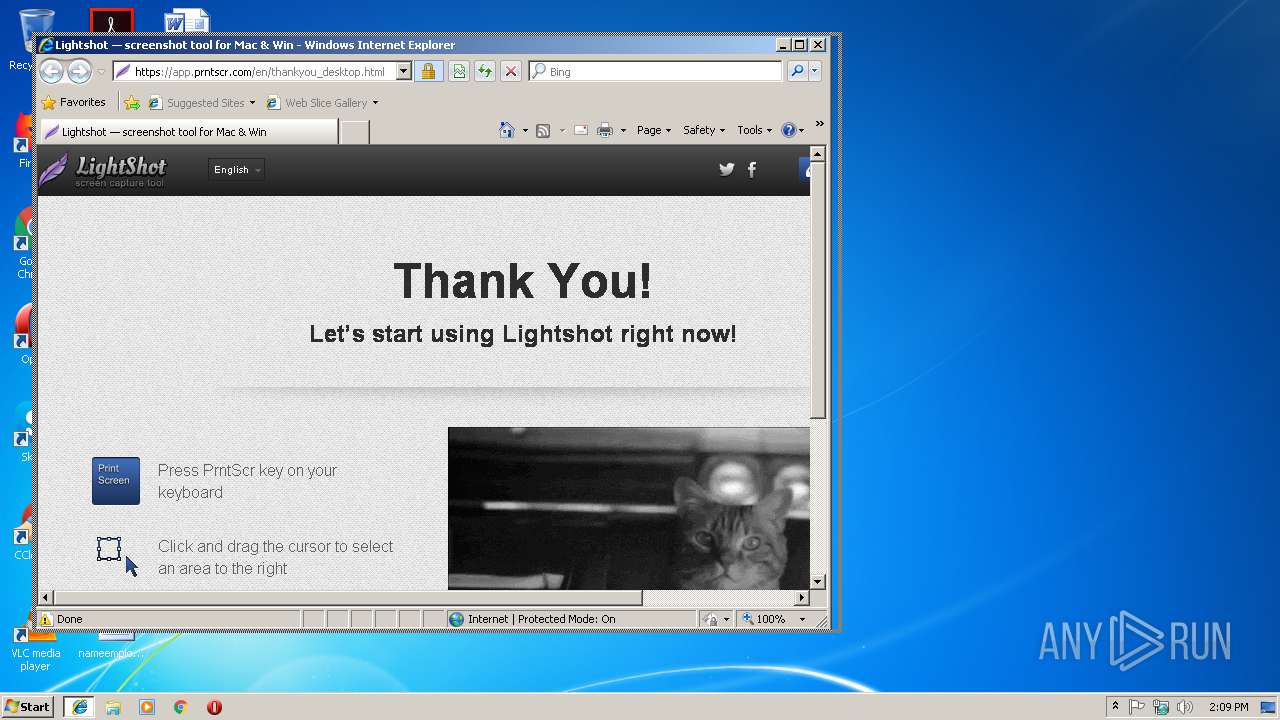Toggle the Compatibility View button
Screen dimensions: 1280x720
[459, 71]
